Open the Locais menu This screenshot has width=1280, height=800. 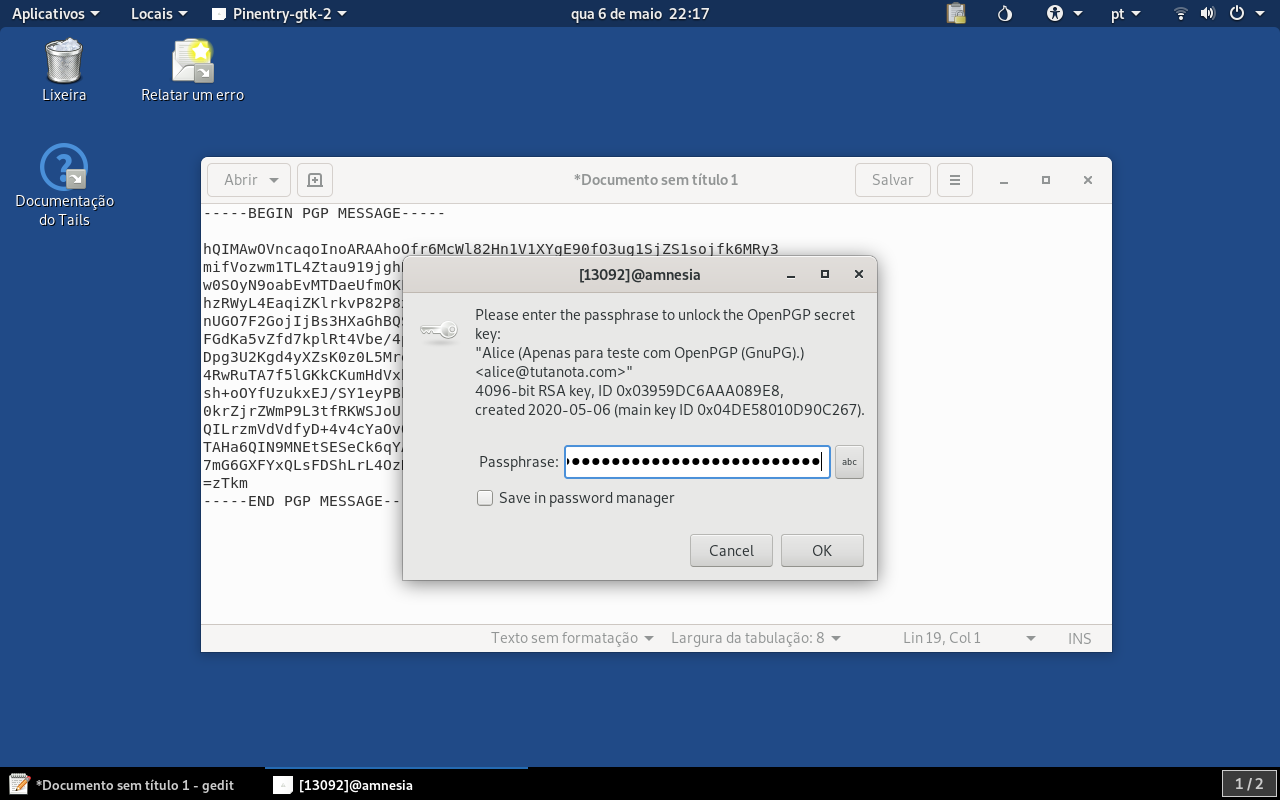click(159, 14)
